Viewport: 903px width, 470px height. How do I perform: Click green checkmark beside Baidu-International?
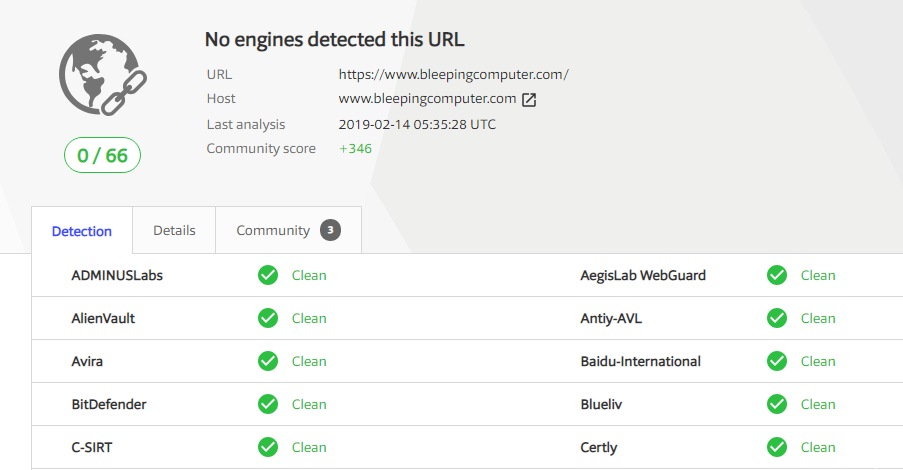click(777, 361)
